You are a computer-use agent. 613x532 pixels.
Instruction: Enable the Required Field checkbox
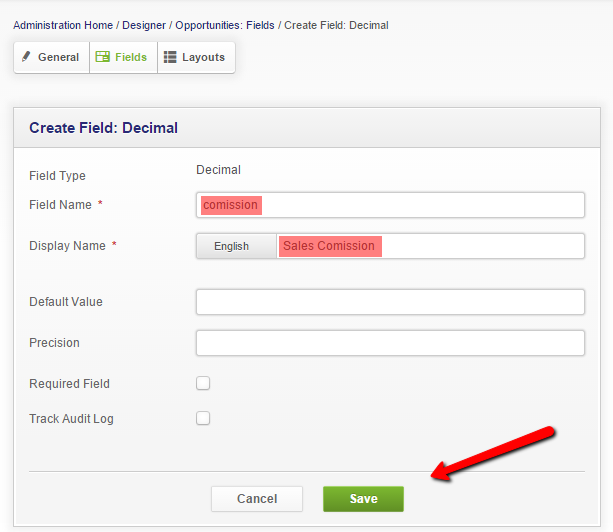pyautogui.click(x=203, y=383)
